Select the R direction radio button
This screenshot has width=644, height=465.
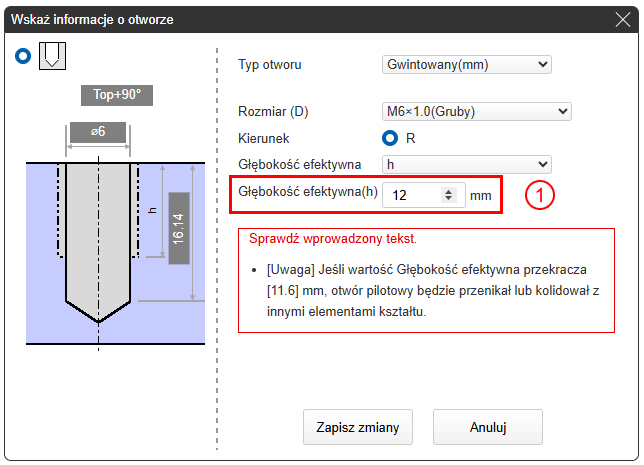point(391,138)
